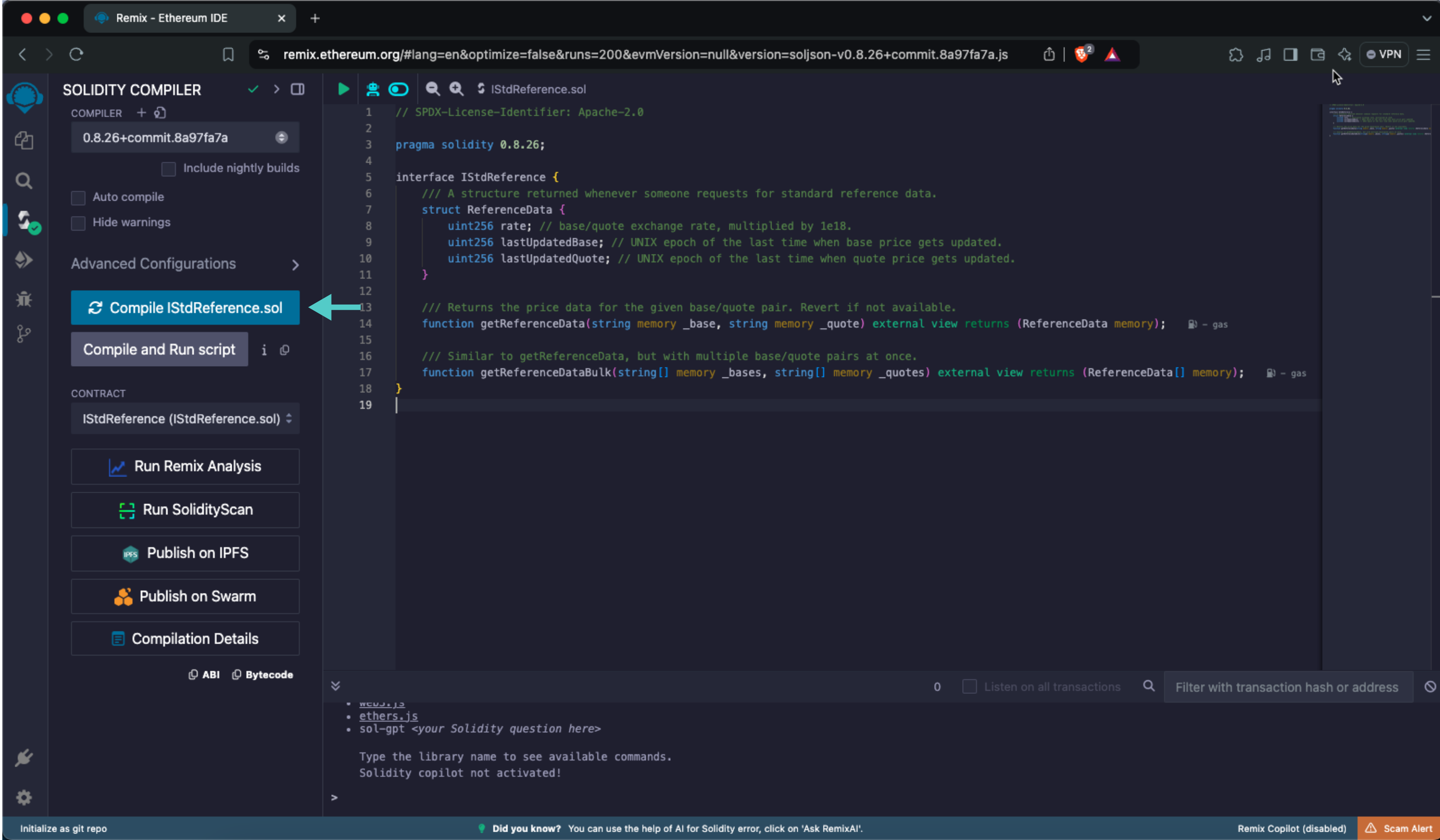Open the Leo AI sparkle icon

pyautogui.click(x=1344, y=54)
